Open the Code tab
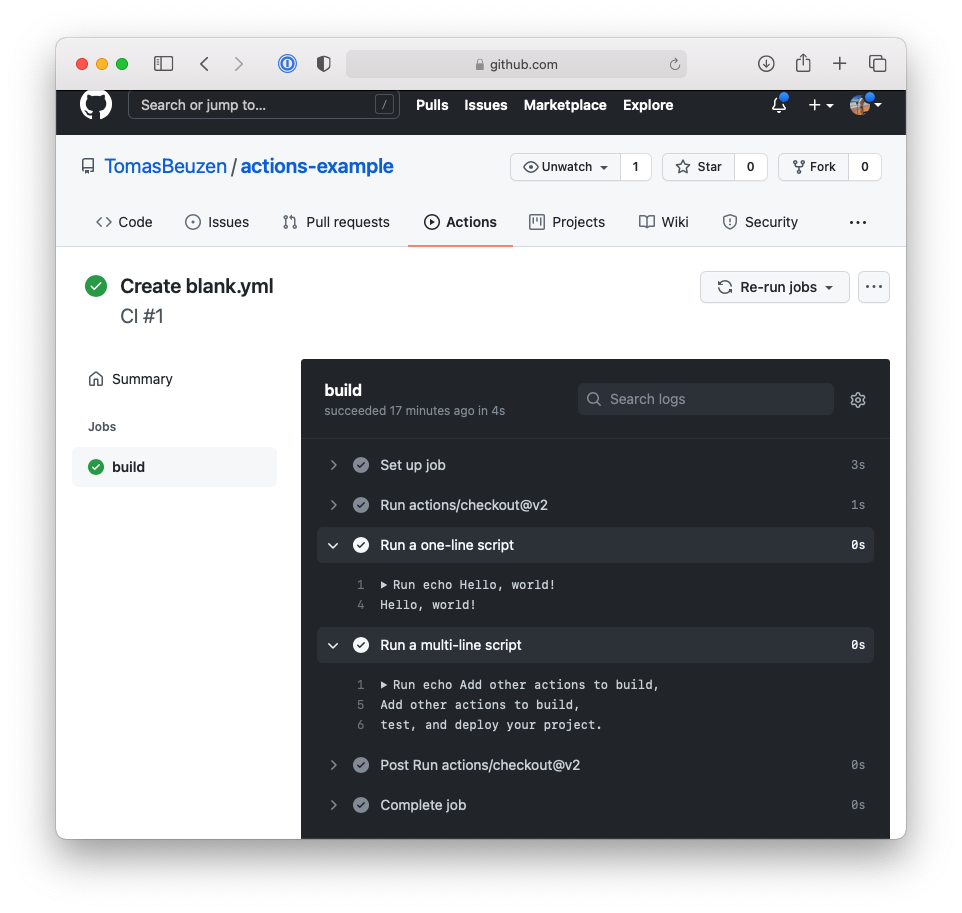Screen dimensions: 962x913 click(x=124, y=222)
